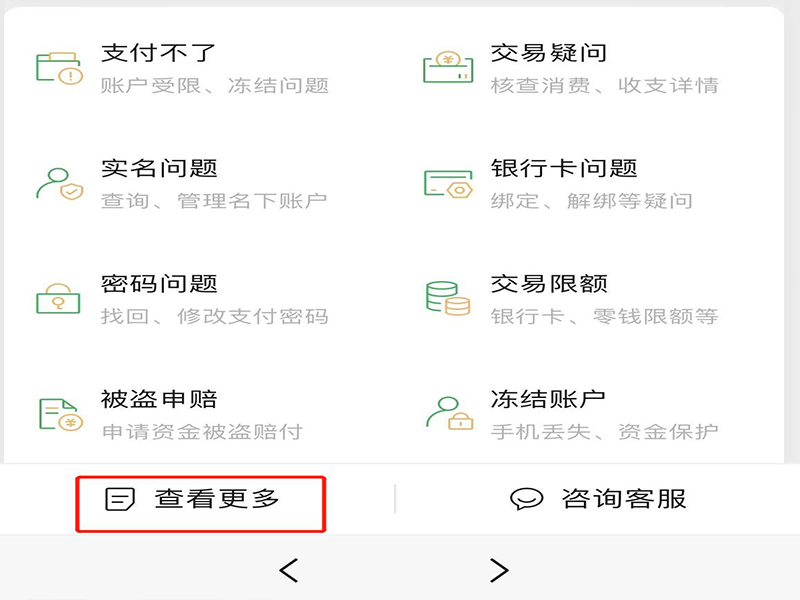
Task: Tap the 银行卡问题 card icon
Action: [448, 184]
